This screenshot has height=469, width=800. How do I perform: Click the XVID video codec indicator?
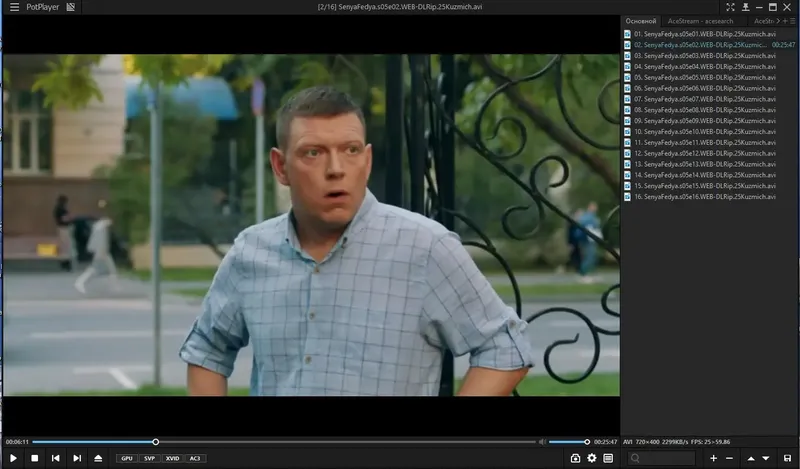coord(172,458)
